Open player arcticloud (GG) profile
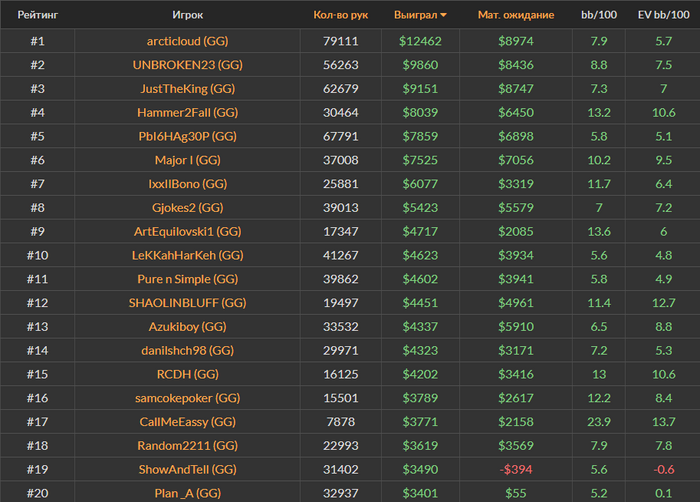Screen dimensions: 700x502 click(x=187, y=41)
